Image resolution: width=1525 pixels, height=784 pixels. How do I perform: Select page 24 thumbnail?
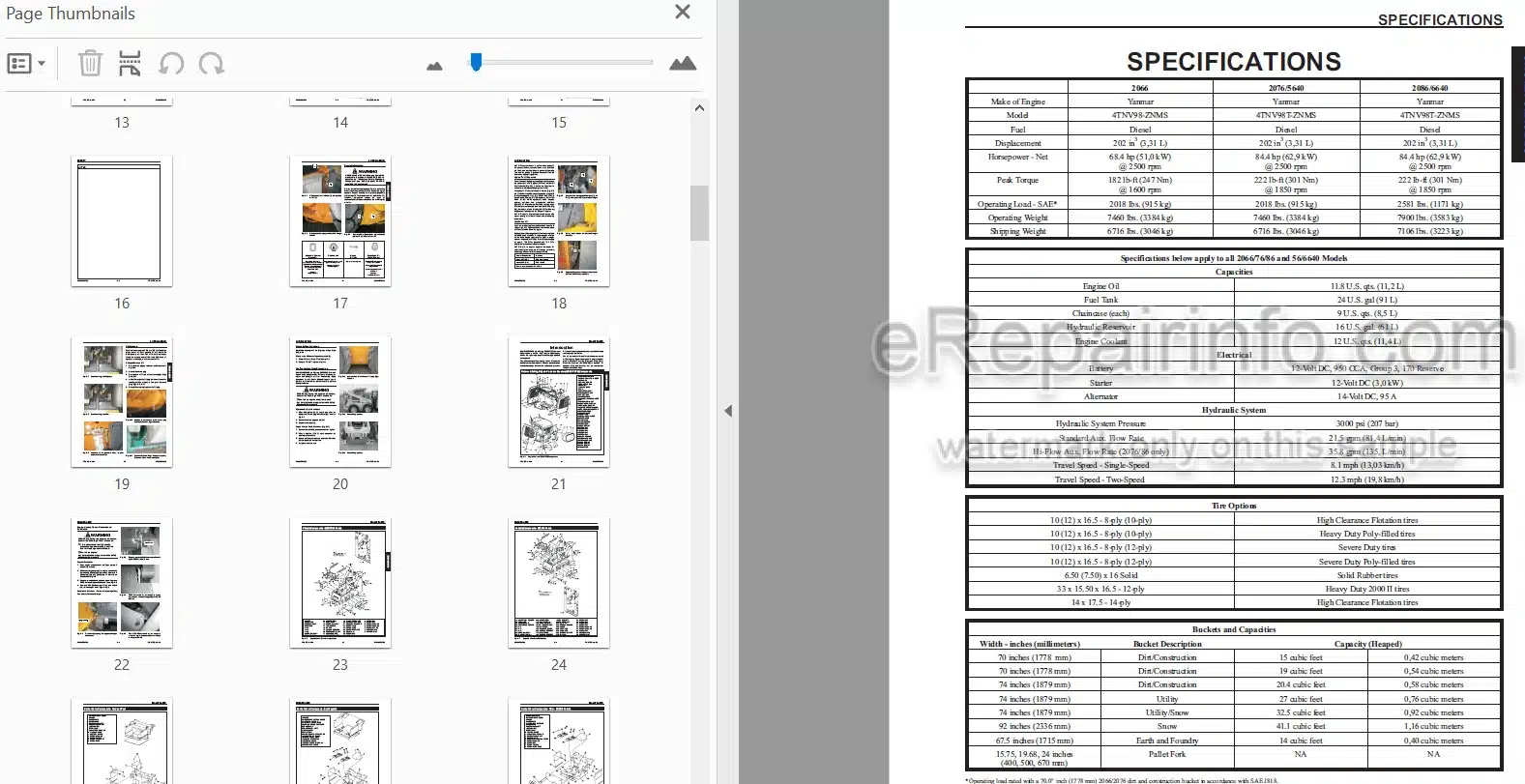559,583
